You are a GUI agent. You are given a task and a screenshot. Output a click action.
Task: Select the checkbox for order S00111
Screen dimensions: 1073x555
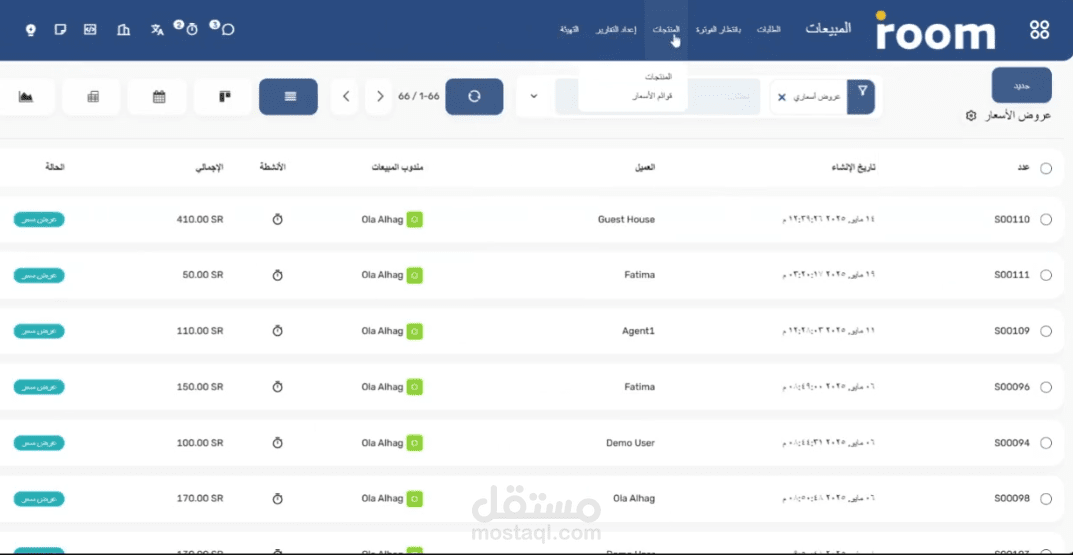(x=1046, y=275)
